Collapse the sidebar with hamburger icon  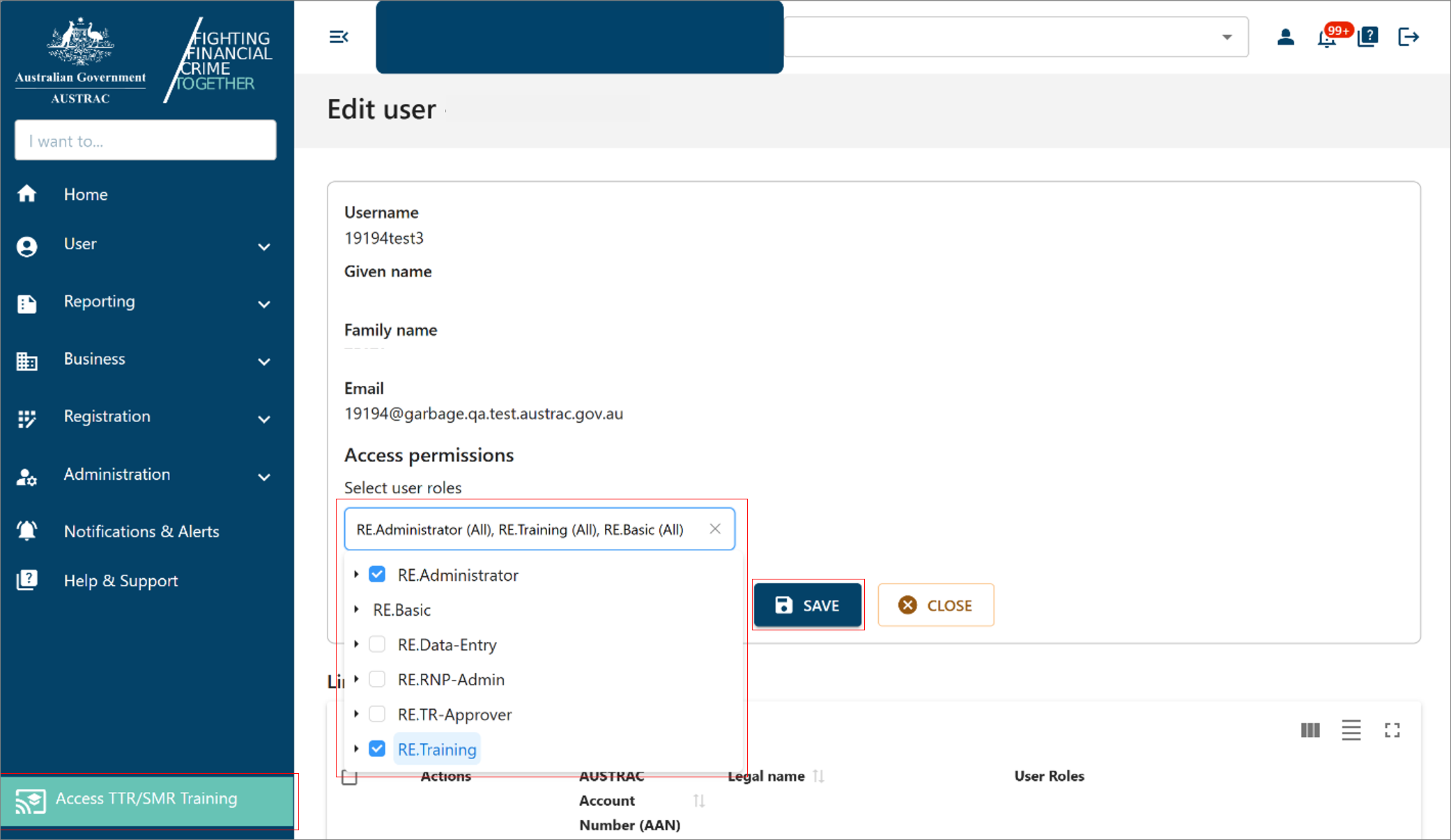point(339,37)
